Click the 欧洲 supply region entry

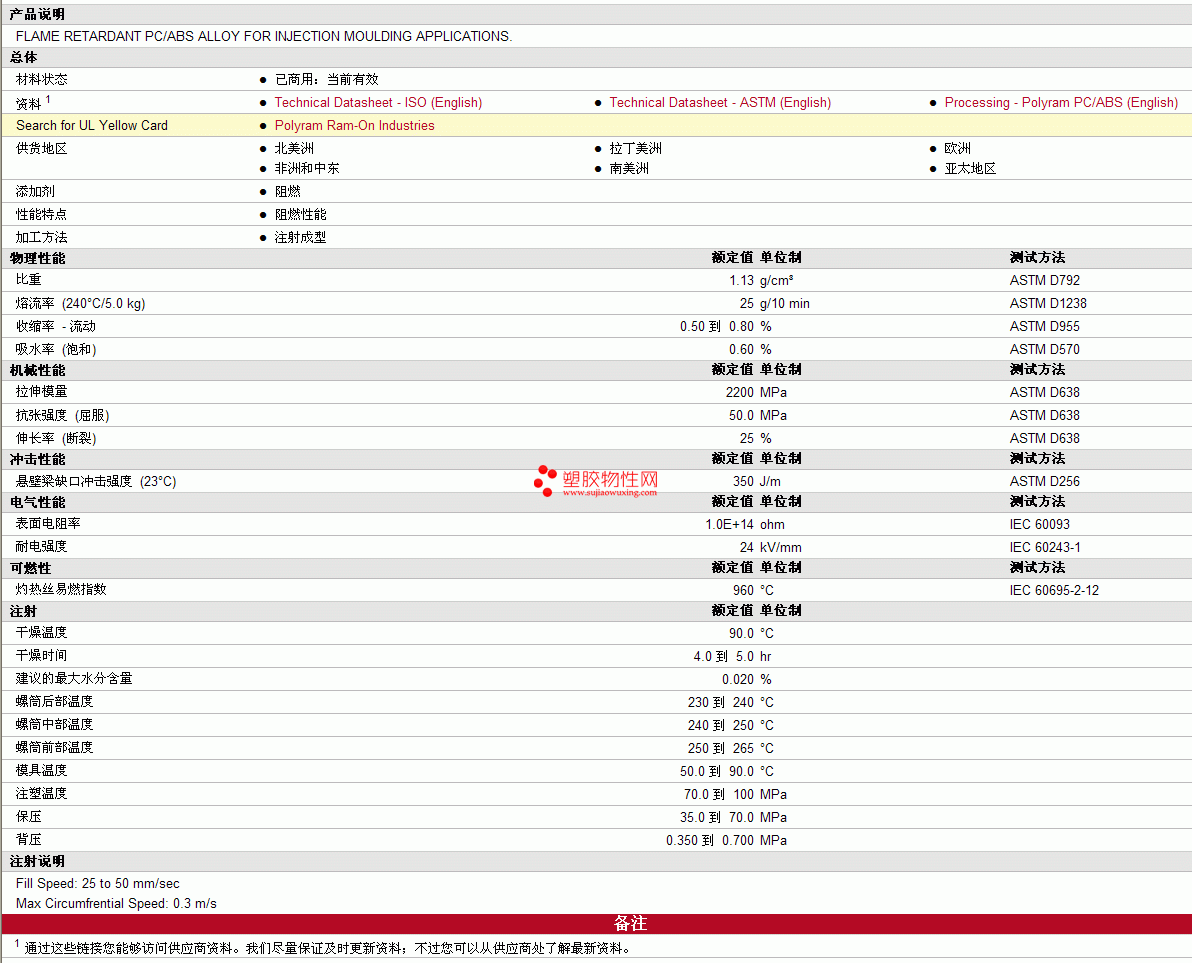[x=958, y=148]
